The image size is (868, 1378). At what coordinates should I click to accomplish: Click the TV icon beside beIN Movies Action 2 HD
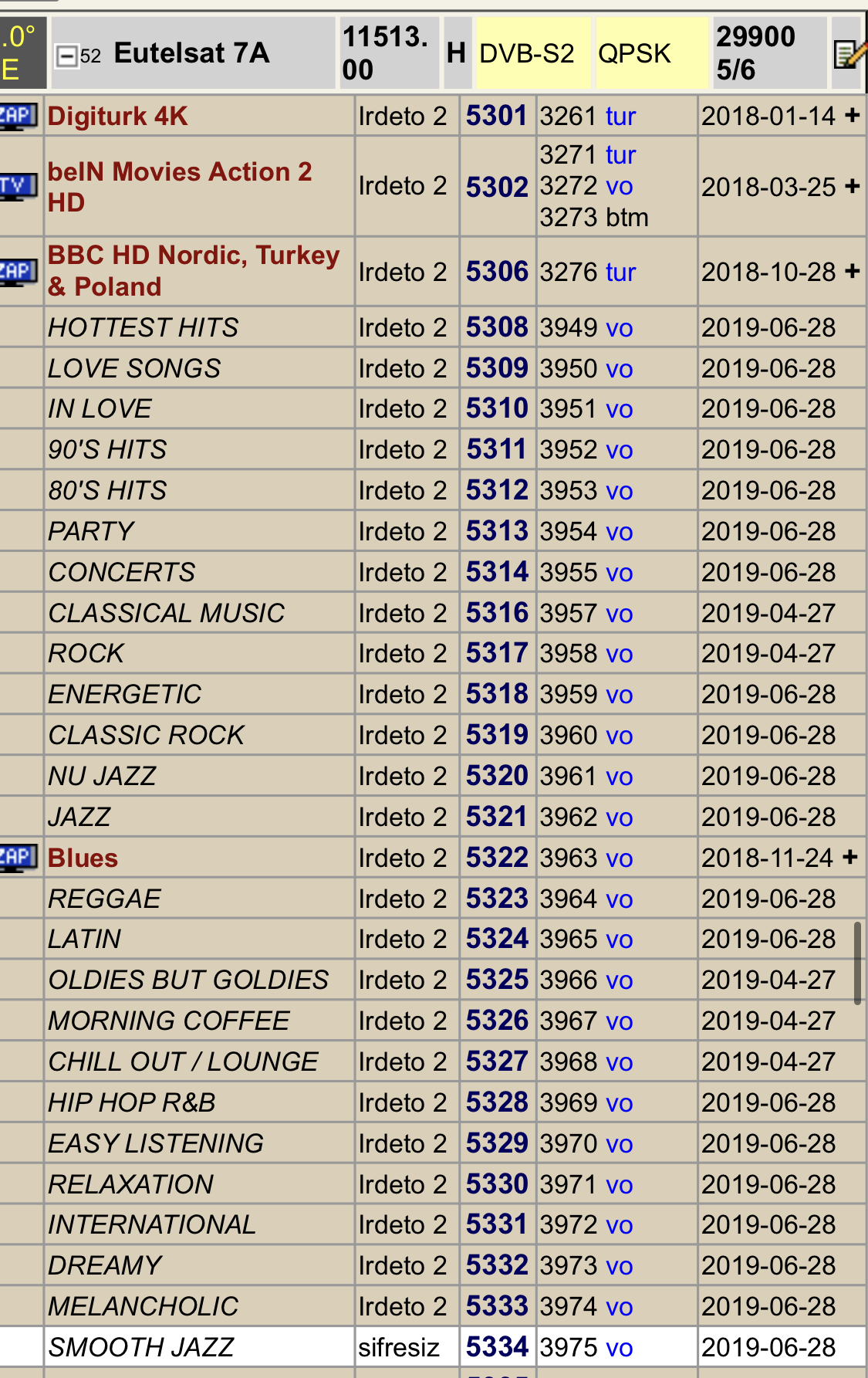click(x=18, y=186)
